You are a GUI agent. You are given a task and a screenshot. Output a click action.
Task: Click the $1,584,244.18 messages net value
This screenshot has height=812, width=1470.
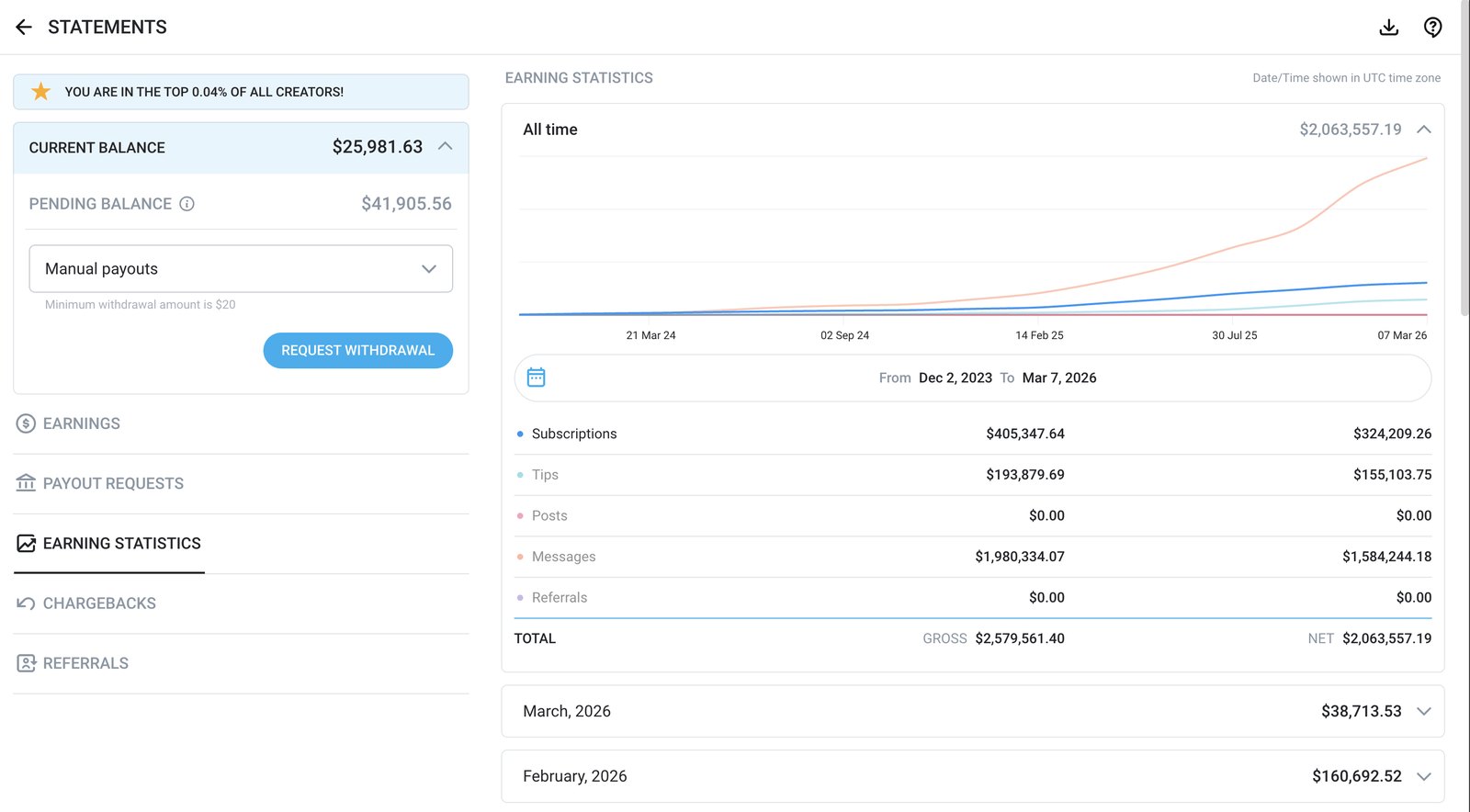point(1386,557)
